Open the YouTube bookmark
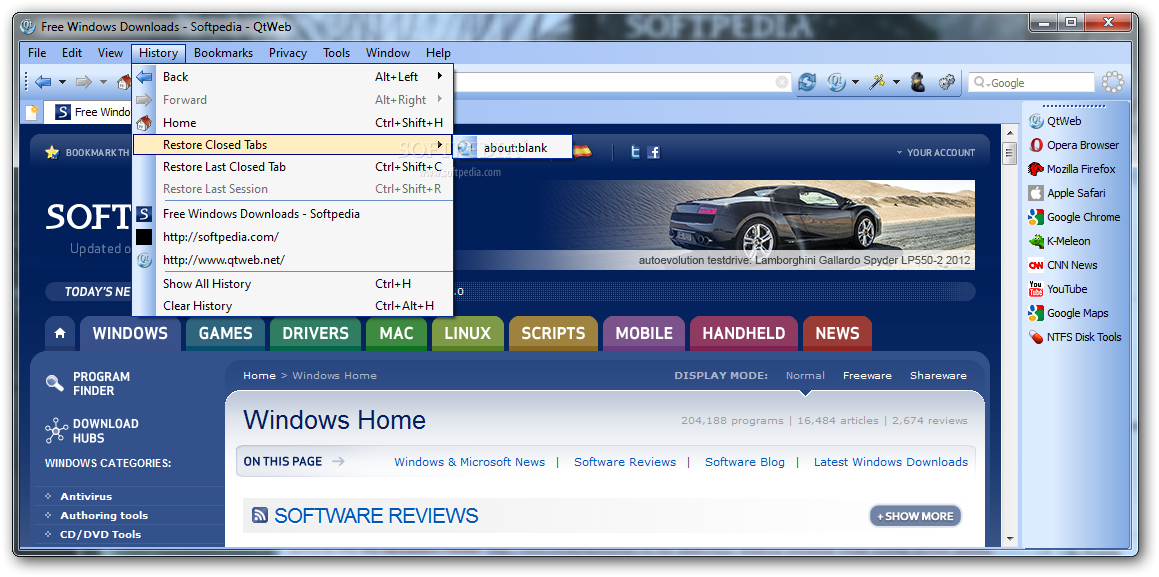Image resolution: width=1159 pixels, height=577 pixels. click(x=1058, y=289)
